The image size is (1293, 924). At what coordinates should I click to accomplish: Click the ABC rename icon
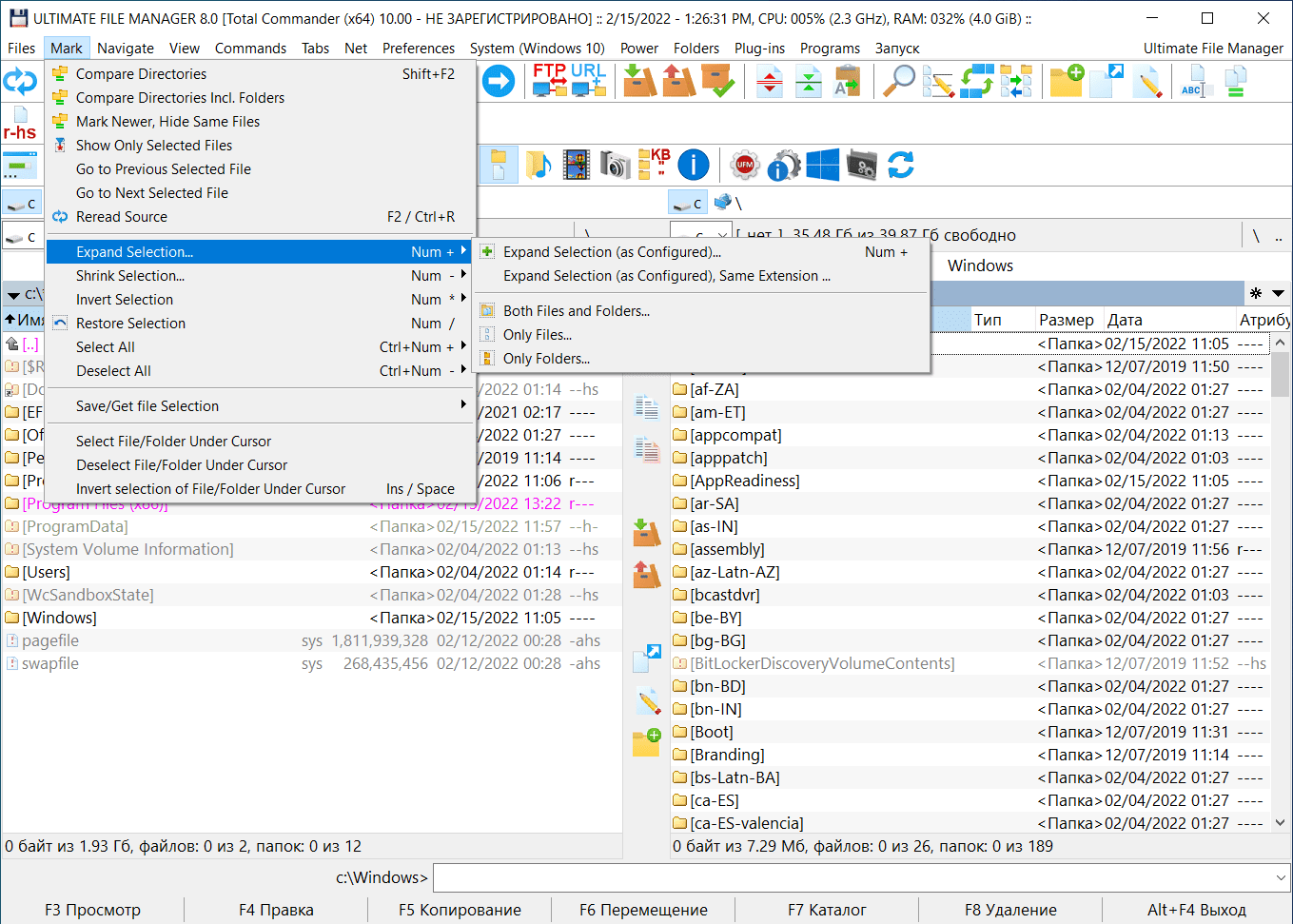pos(1194,82)
